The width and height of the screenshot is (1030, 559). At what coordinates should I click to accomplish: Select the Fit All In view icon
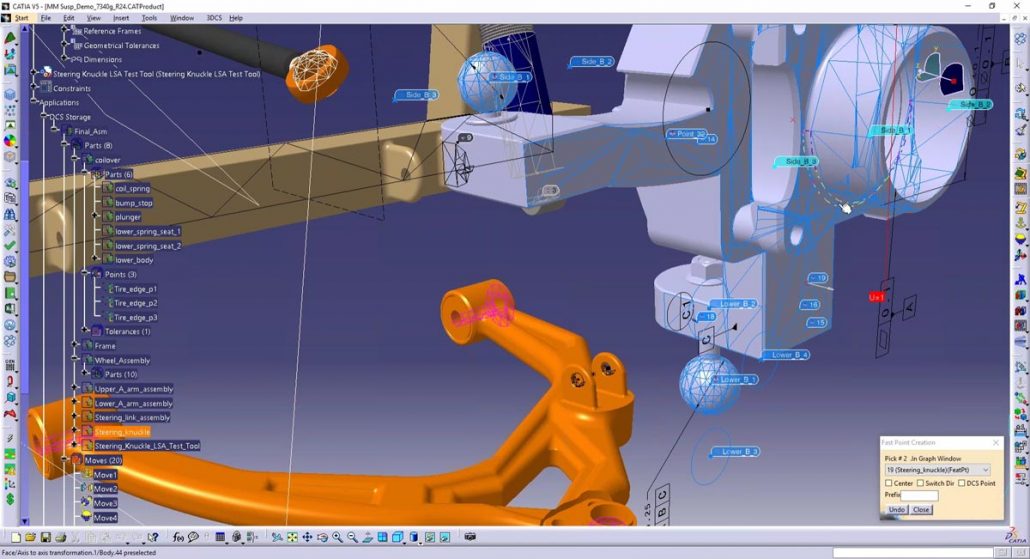click(292, 538)
